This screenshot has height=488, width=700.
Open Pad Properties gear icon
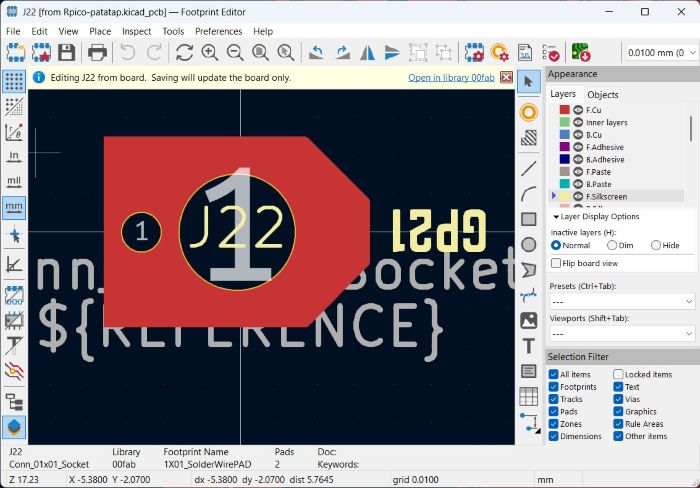499,53
